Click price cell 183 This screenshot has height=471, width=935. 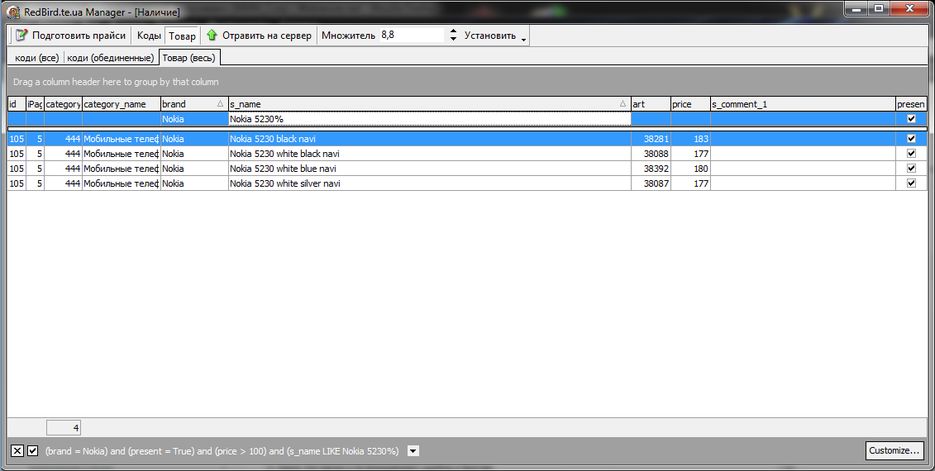691,138
